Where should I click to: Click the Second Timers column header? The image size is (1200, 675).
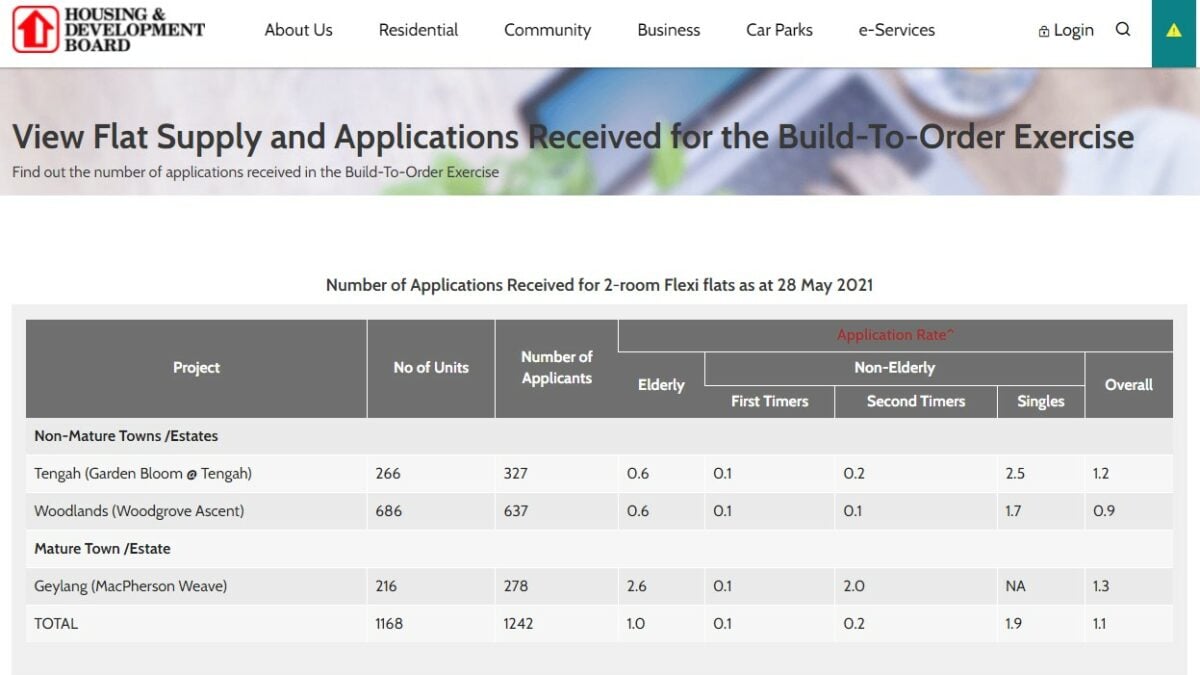pyautogui.click(x=915, y=401)
